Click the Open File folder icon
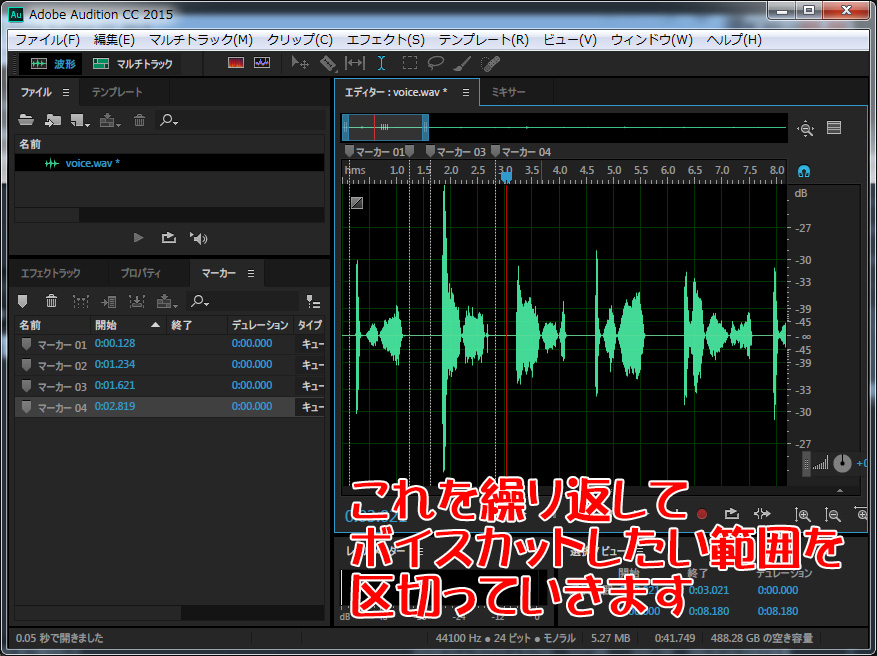This screenshot has width=877, height=656. pyautogui.click(x=26, y=120)
